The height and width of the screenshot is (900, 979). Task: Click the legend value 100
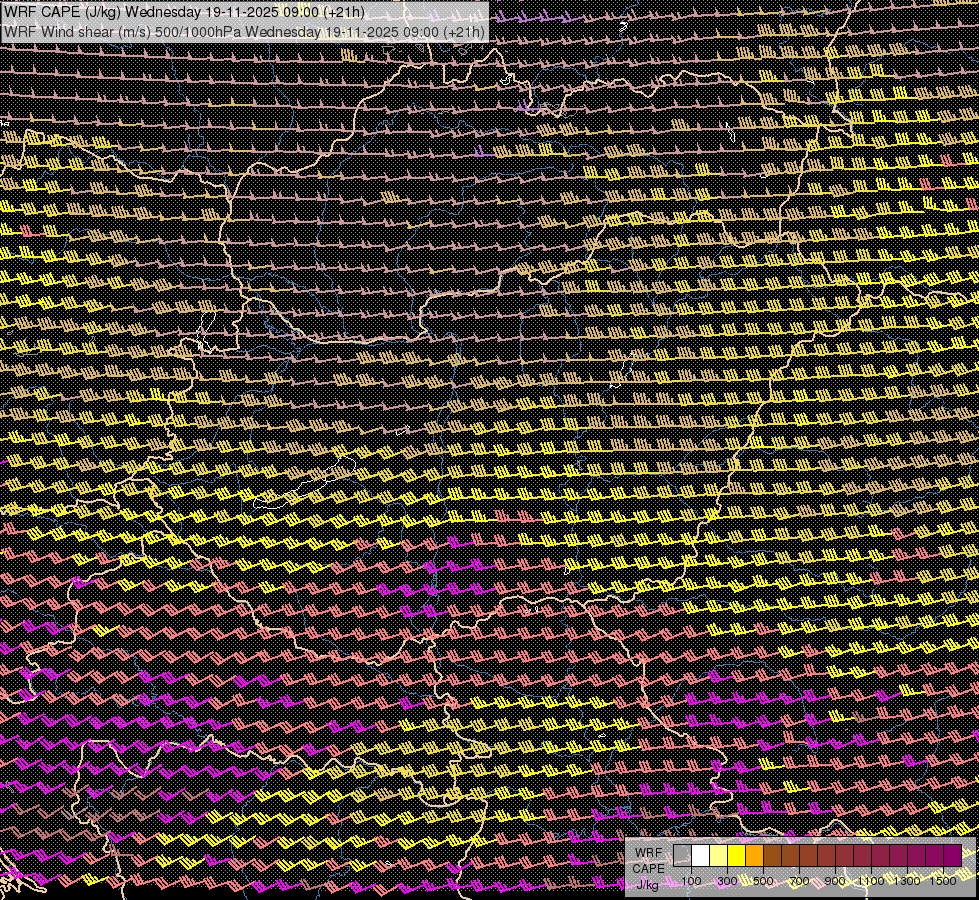pos(691,881)
